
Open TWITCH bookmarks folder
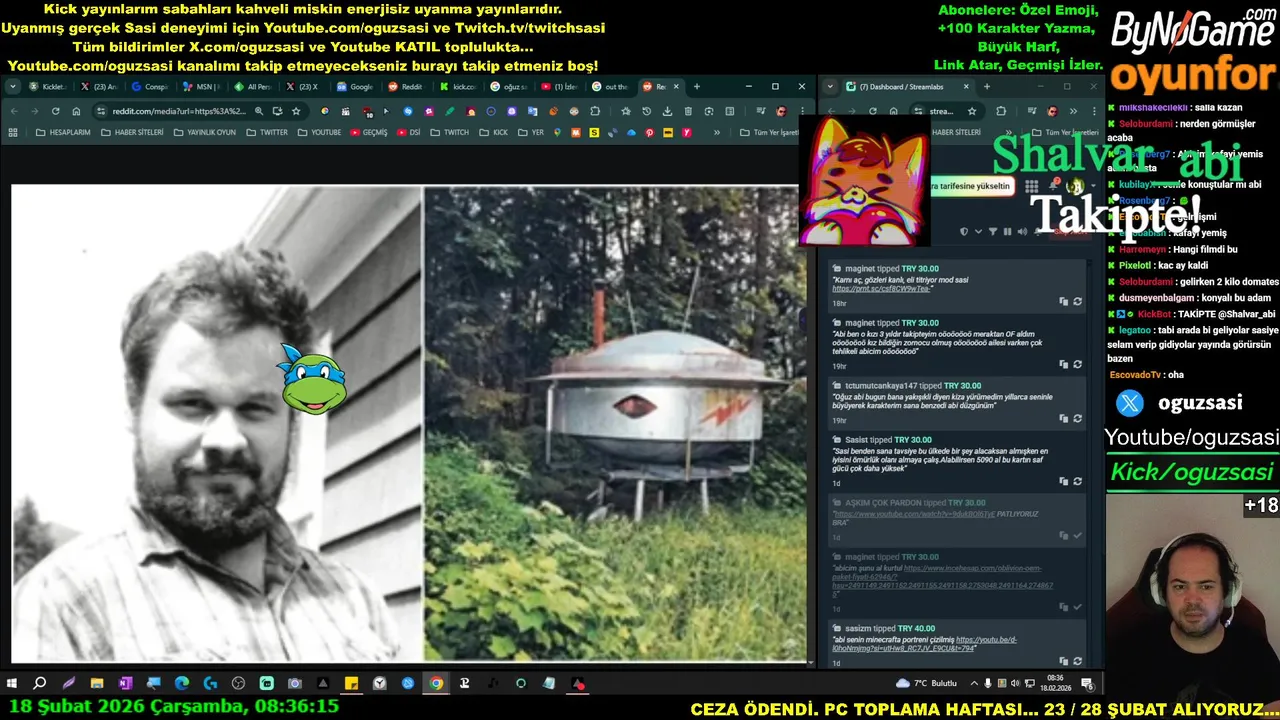tap(450, 132)
